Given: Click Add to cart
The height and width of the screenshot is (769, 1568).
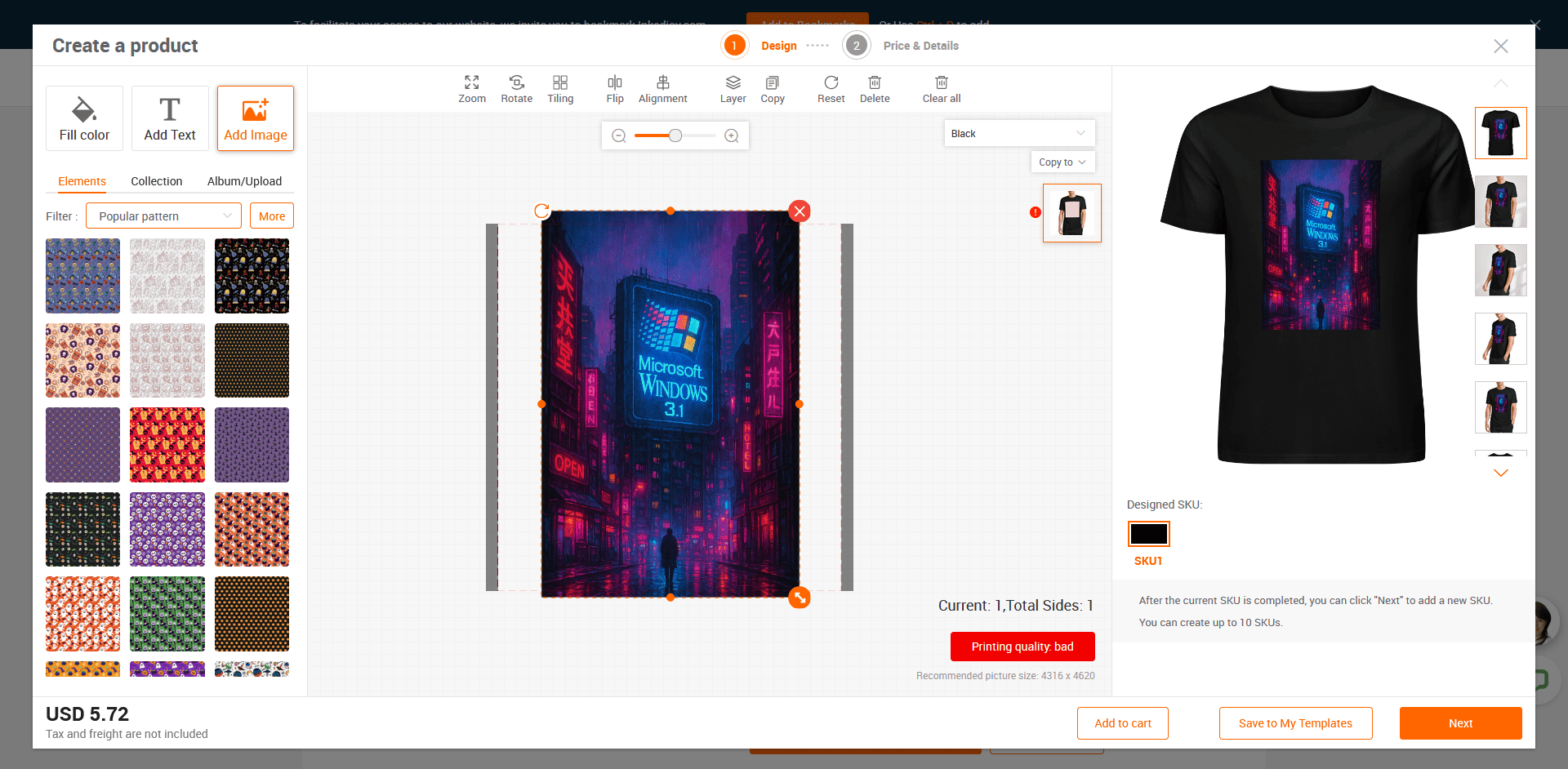Looking at the screenshot, I should pos(1123,723).
